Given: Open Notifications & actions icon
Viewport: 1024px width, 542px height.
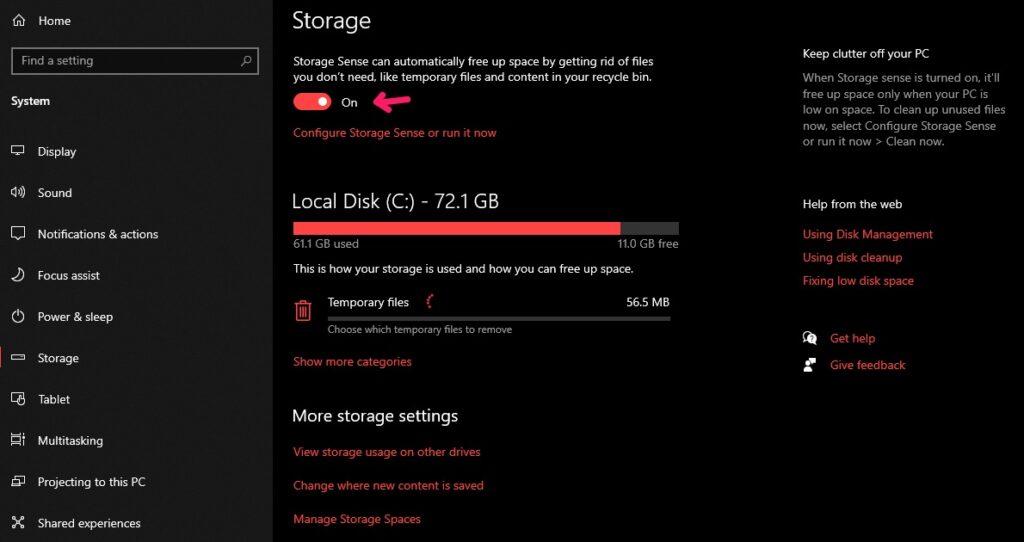Looking at the screenshot, I should pos(18,234).
